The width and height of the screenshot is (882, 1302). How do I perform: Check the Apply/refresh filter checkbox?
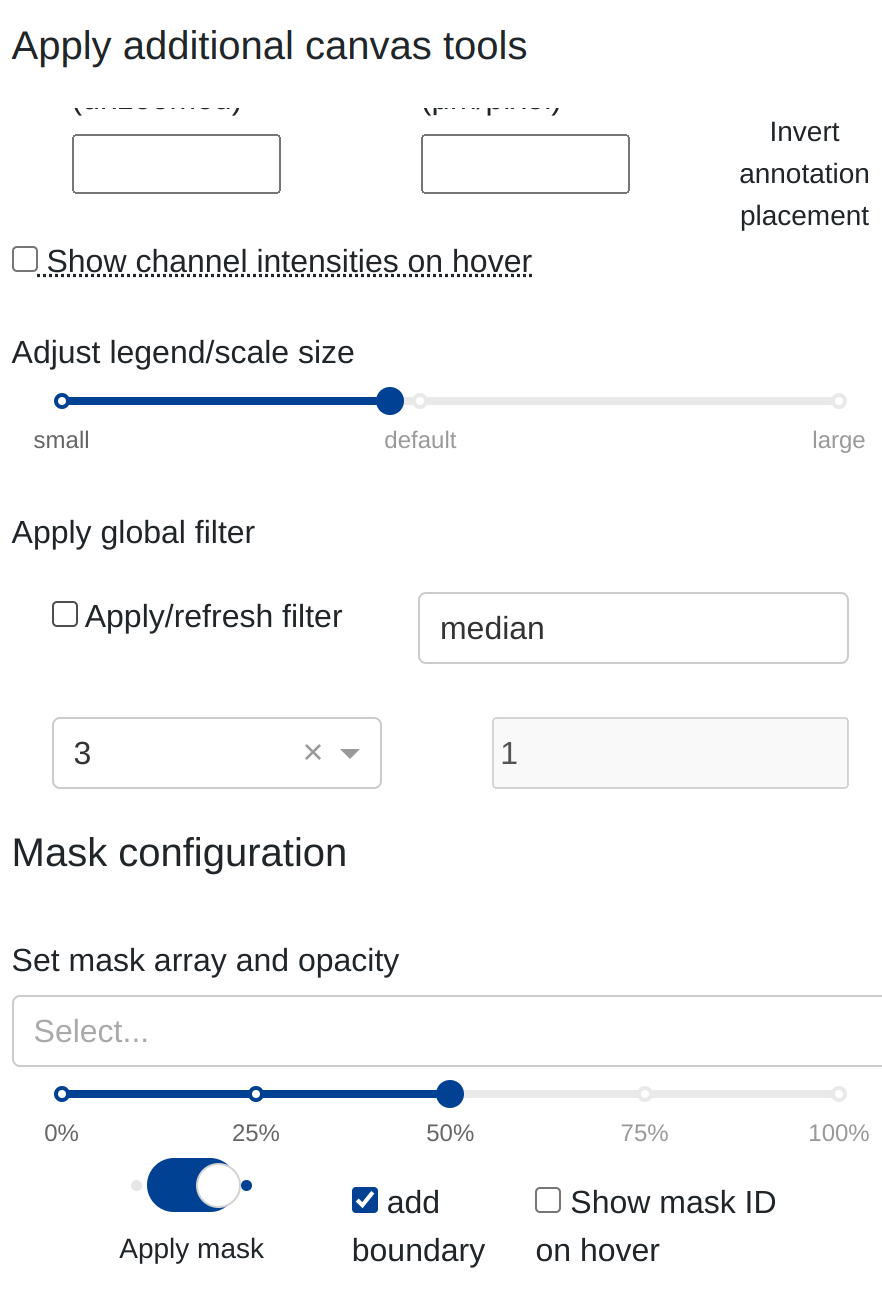[65, 614]
